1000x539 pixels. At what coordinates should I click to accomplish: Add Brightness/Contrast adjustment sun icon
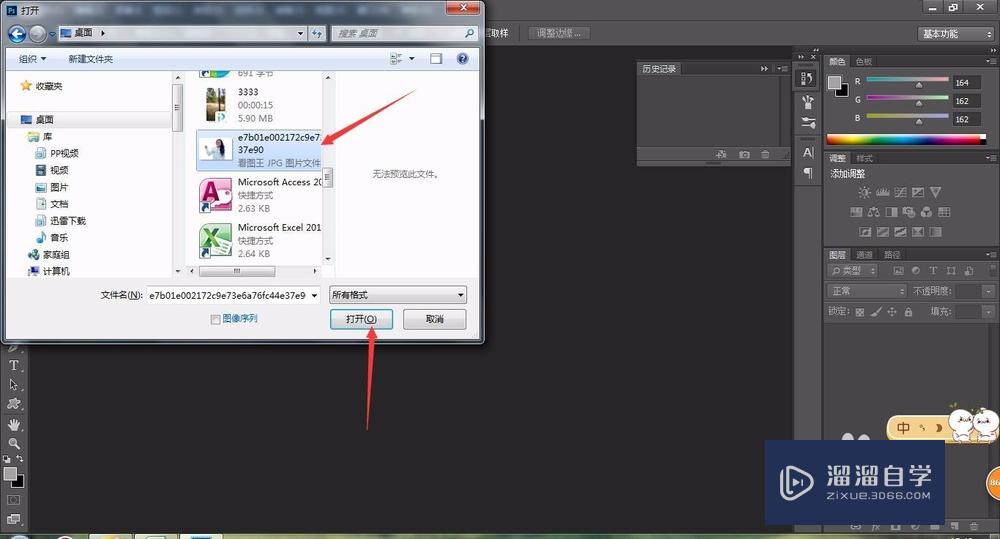point(864,192)
